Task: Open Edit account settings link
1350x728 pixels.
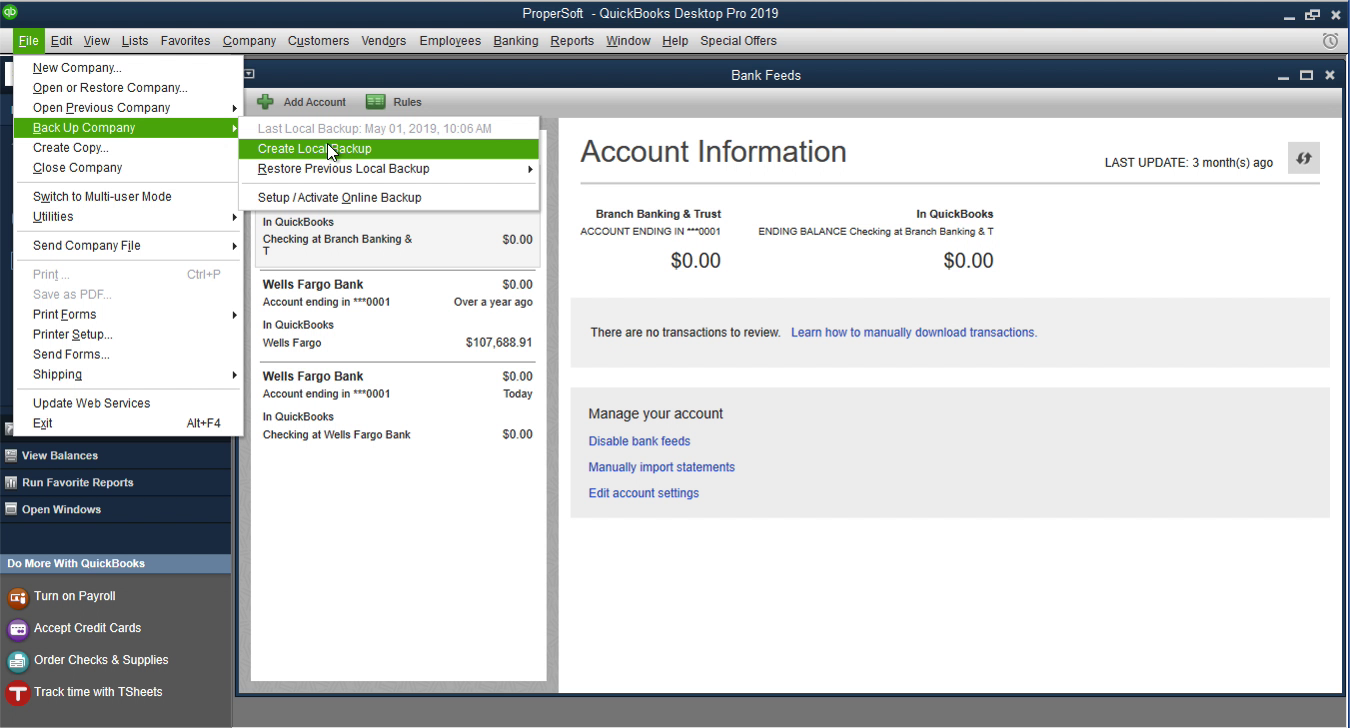Action: [x=643, y=493]
